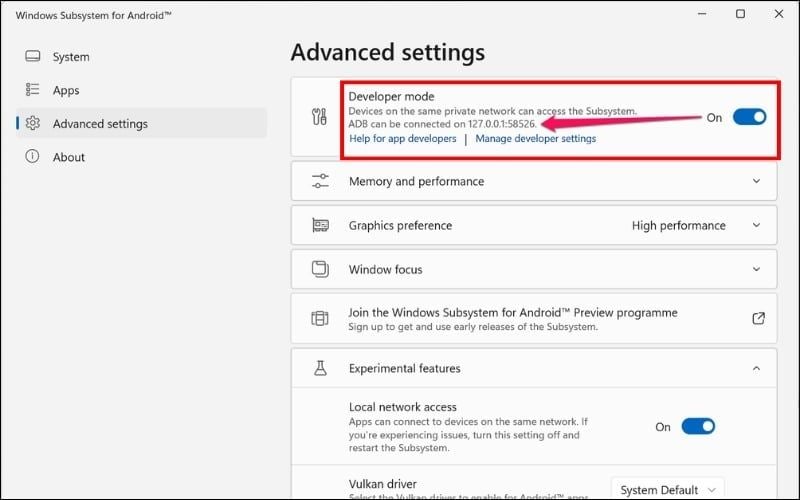Click the Apps list icon in sidebar
This screenshot has height=500, width=800.
point(33,90)
